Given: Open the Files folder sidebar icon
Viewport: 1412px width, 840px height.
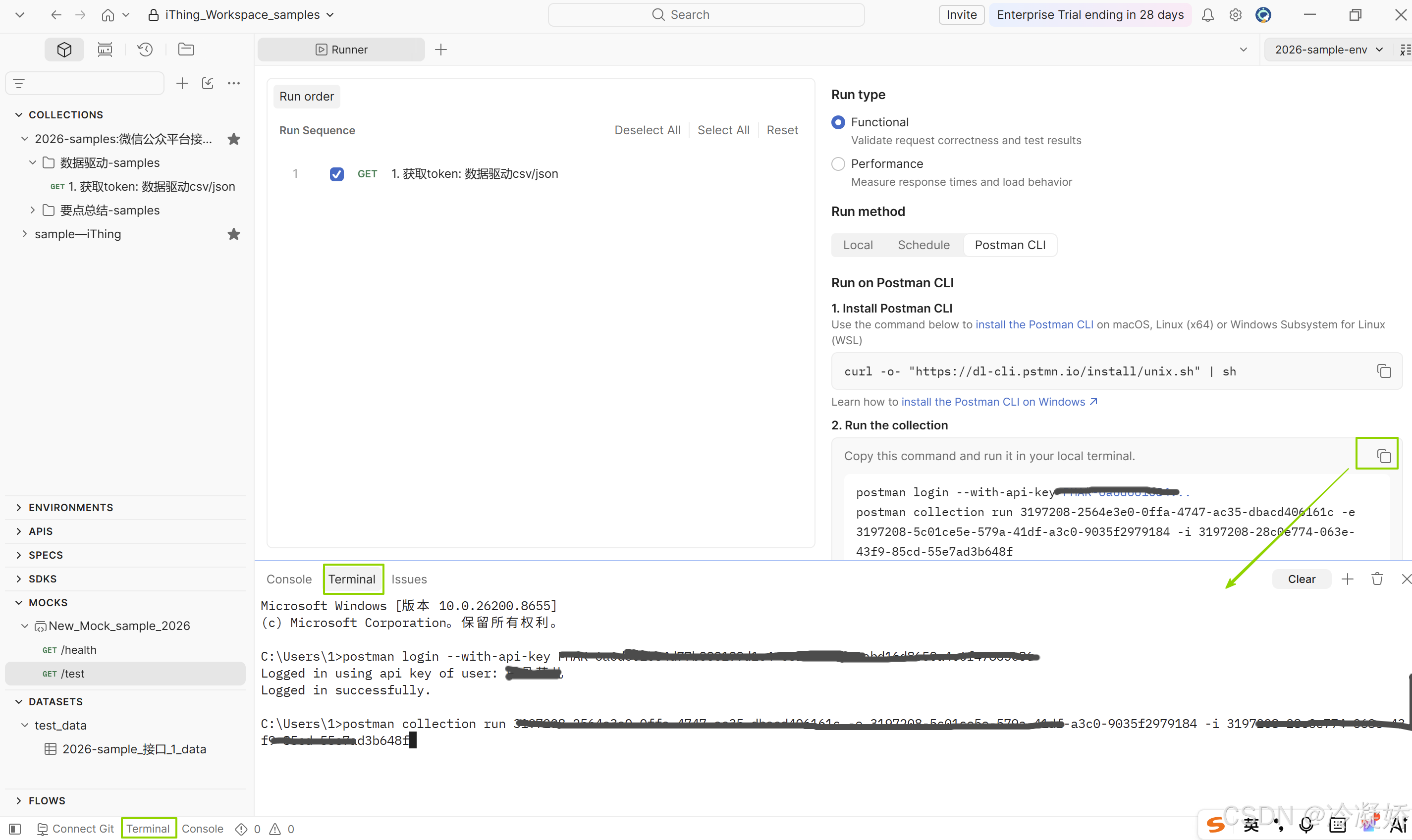Looking at the screenshot, I should click(186, 50).
